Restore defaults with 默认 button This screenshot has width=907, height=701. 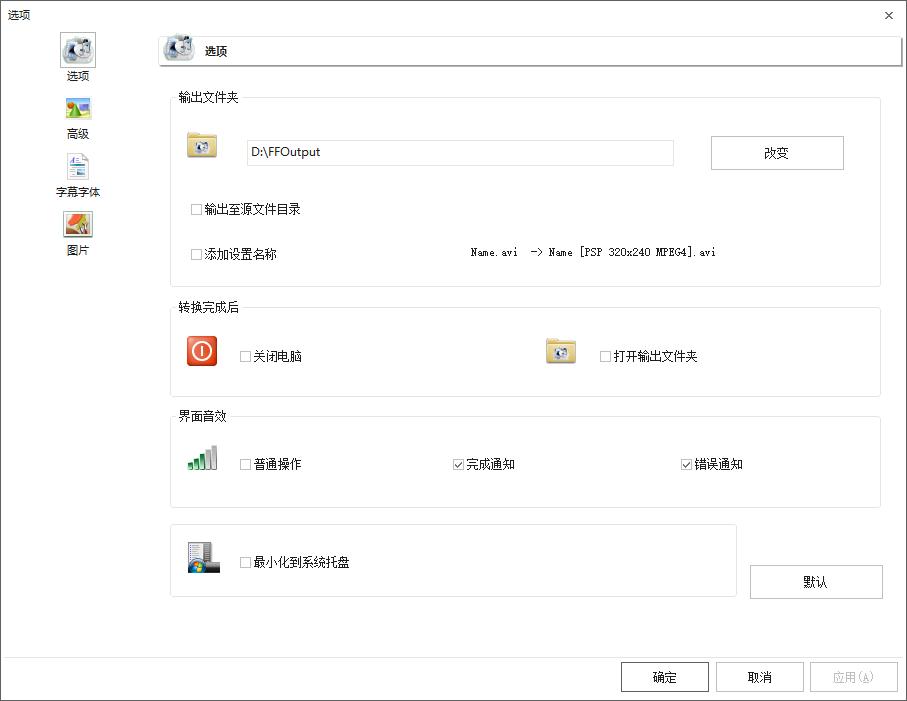[816, 582]
